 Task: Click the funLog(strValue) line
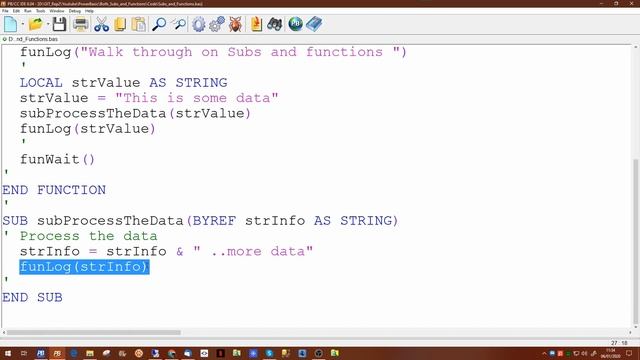pyautogui.click(x=88, y=129)
